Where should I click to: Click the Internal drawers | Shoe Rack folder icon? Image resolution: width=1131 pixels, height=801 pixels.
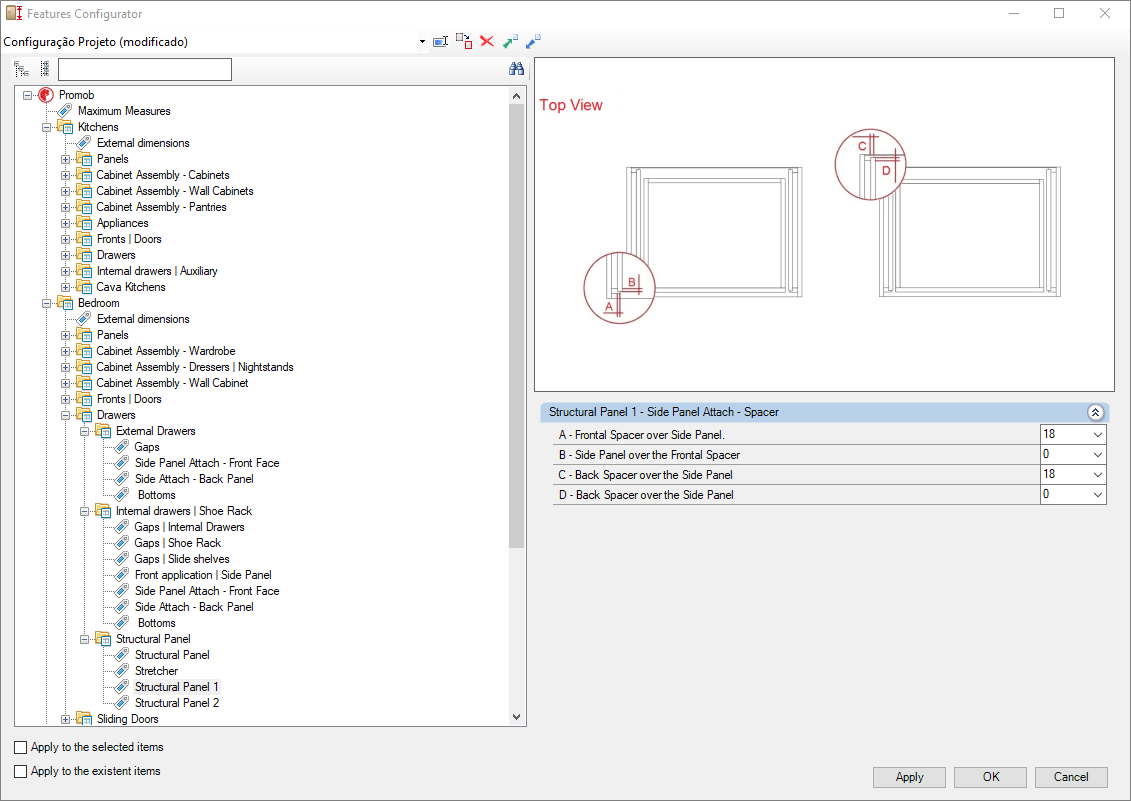102,511
